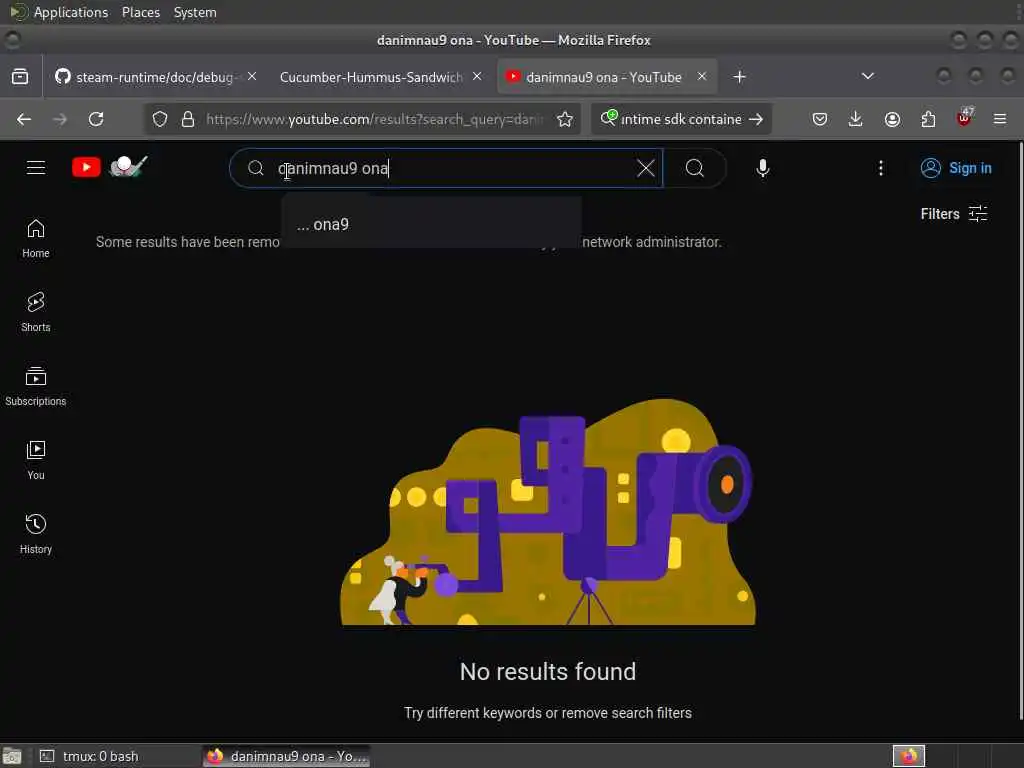Open tracking protection shield icon
The width and height of the screenshot is (1024, 768).
coord(160,119)
